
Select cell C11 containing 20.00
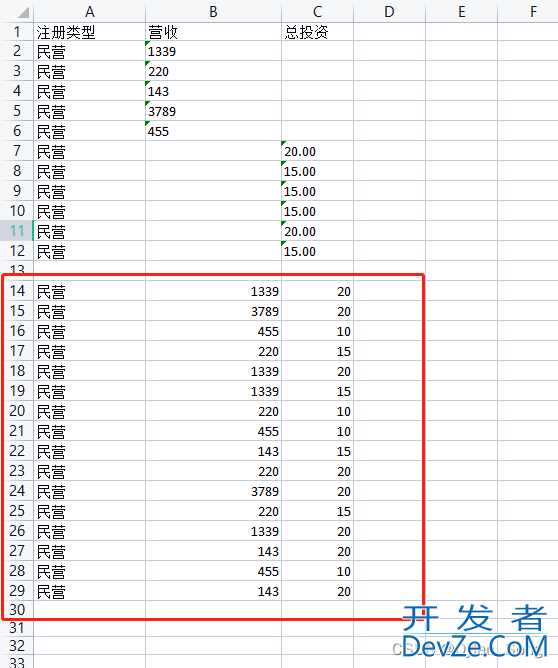pyautogui.click(x=317, y=231)
